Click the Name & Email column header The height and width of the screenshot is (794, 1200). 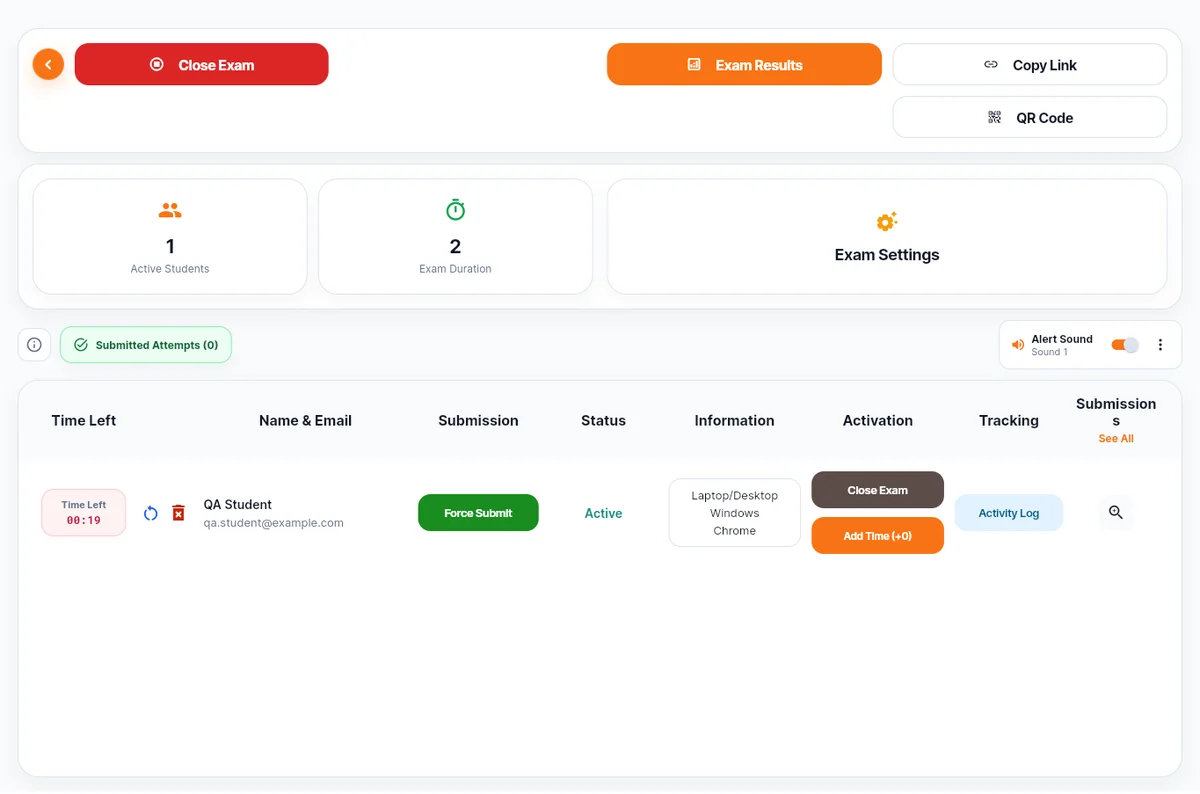point(305,421)
